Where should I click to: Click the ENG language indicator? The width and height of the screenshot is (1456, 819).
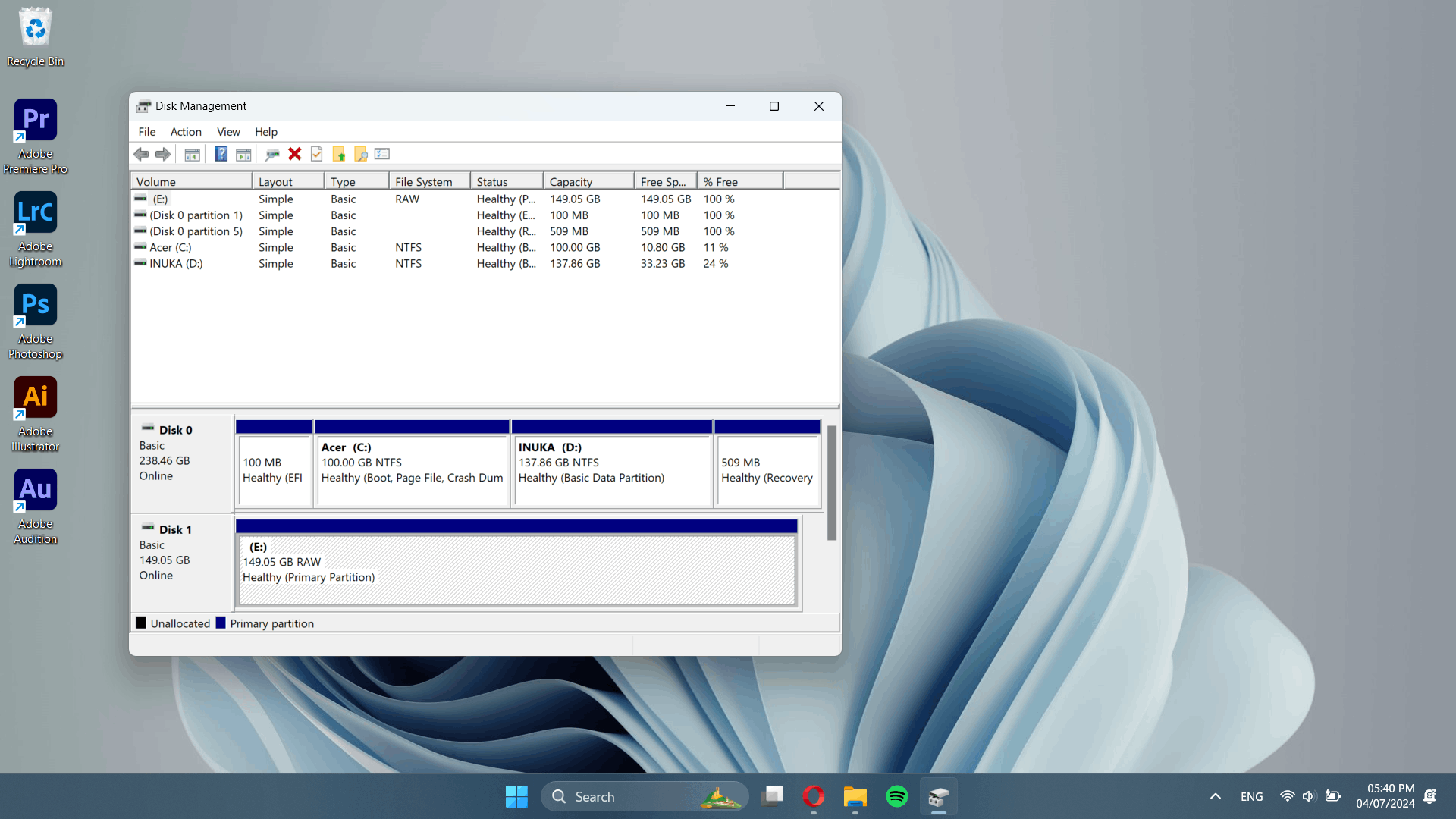(x=1252, y=796)
